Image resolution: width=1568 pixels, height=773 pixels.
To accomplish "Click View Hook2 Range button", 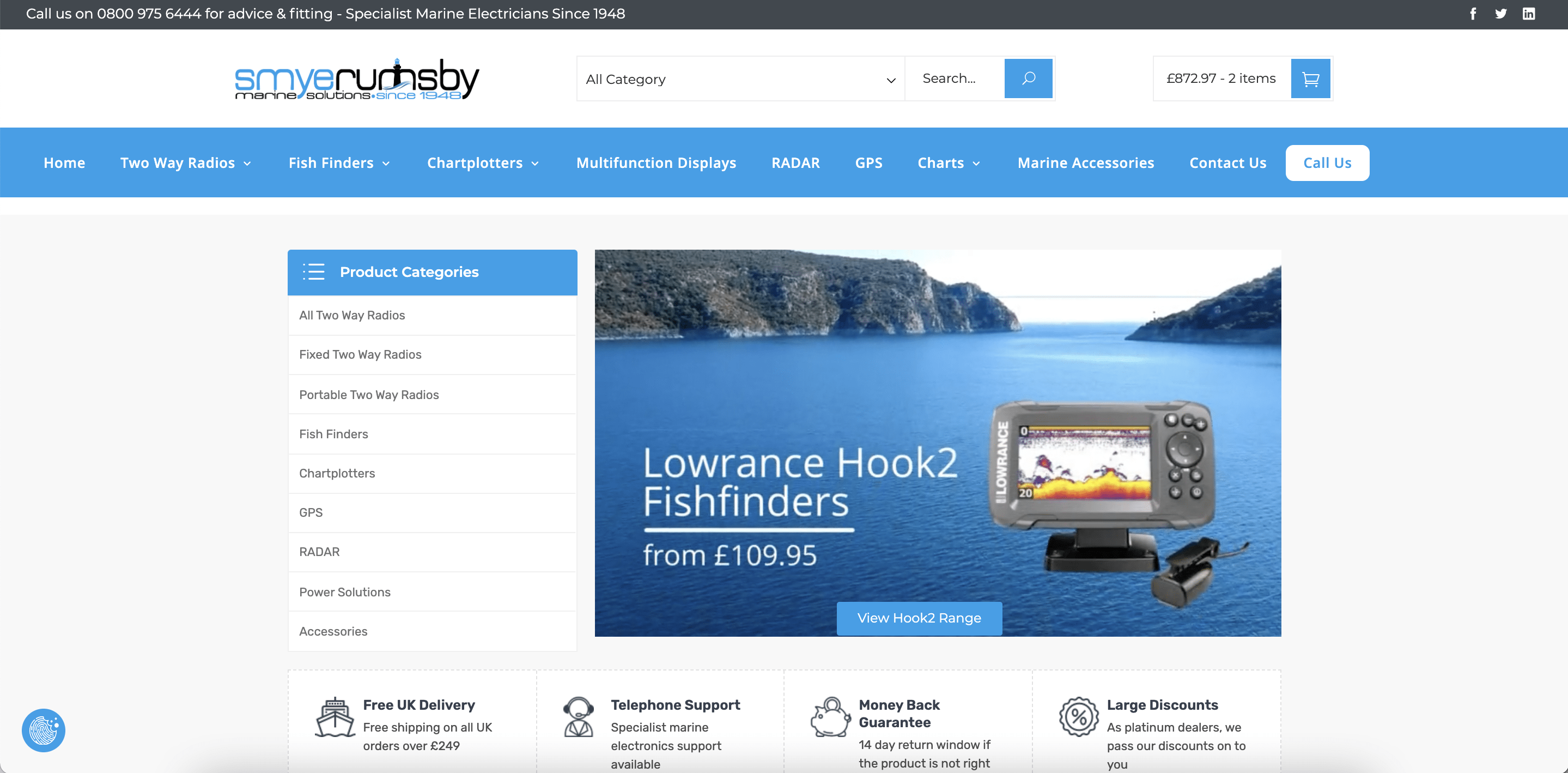I will (919, 618).
